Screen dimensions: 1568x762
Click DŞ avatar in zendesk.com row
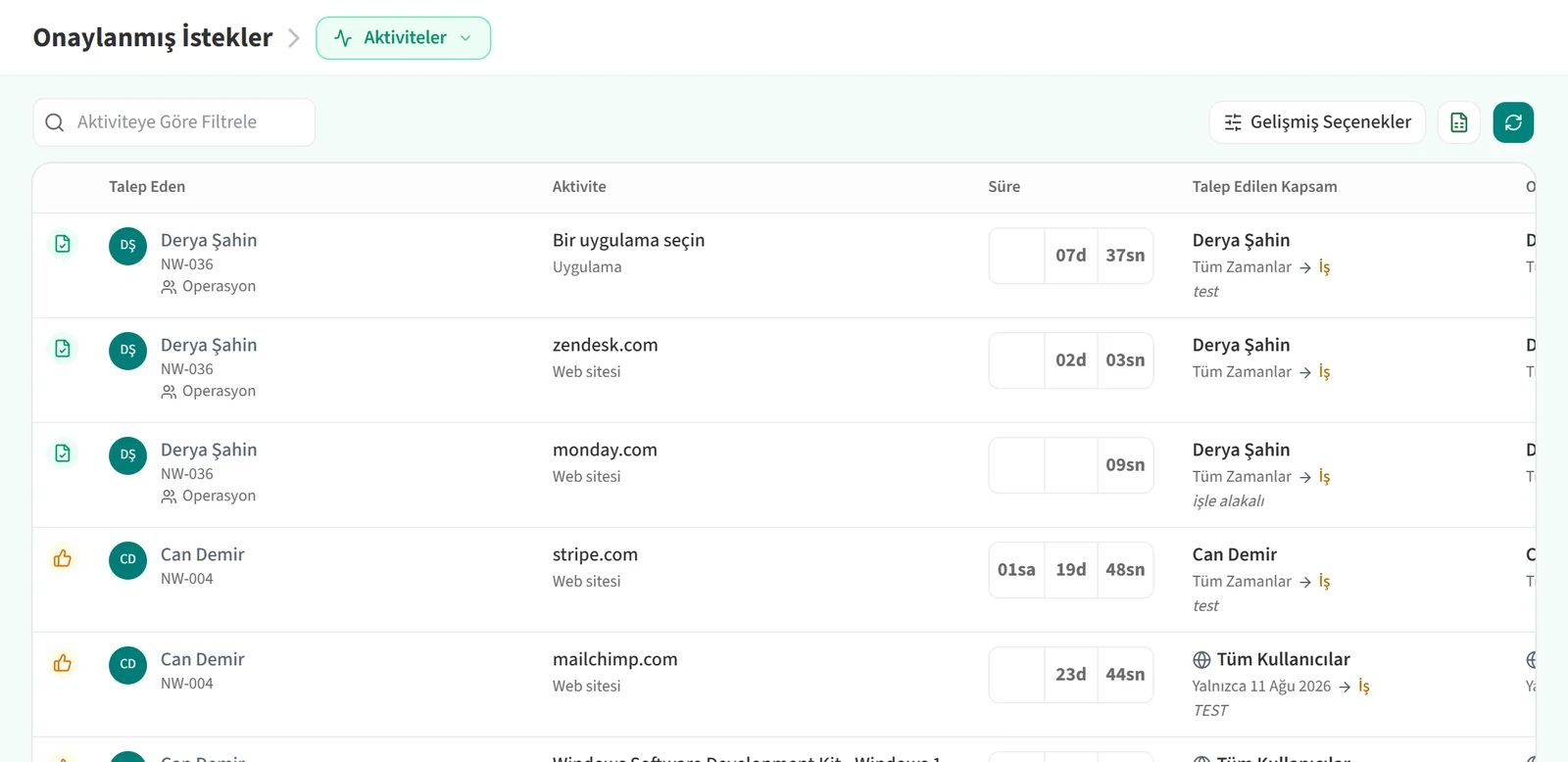[x=127, y=351]
